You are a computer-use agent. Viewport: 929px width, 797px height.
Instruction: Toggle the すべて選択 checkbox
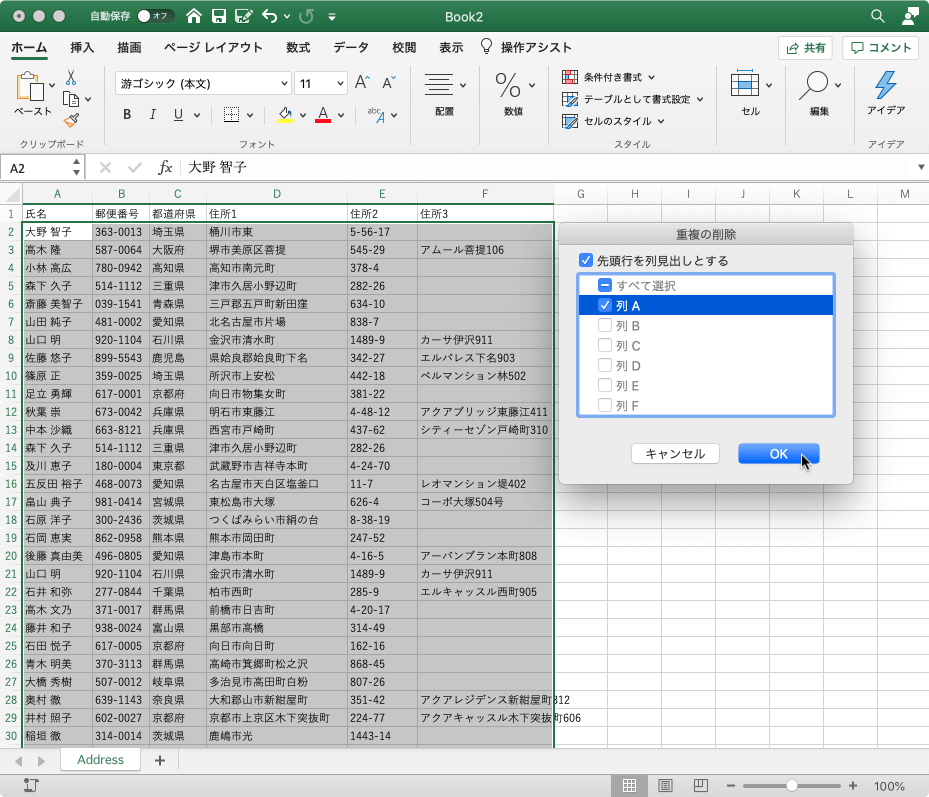[x=604, y=285]
